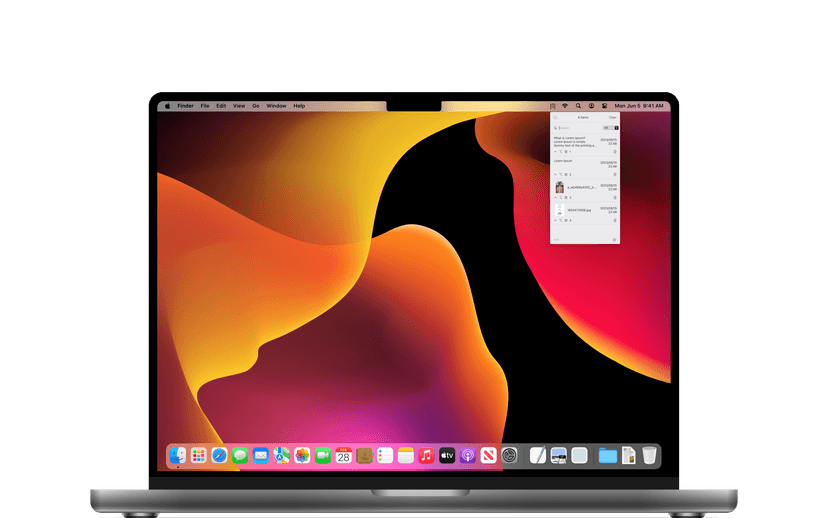This screenshot has width=828, height=518.
Task: Click the pin icon in clipboard panel header
Action: point(556,117)
